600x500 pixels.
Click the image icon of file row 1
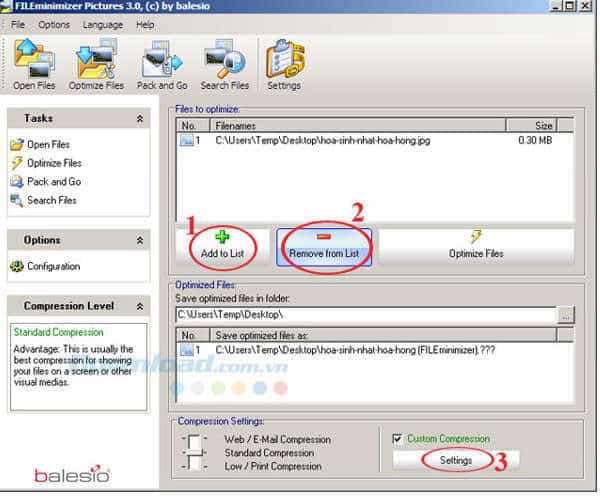coord(187,141)
